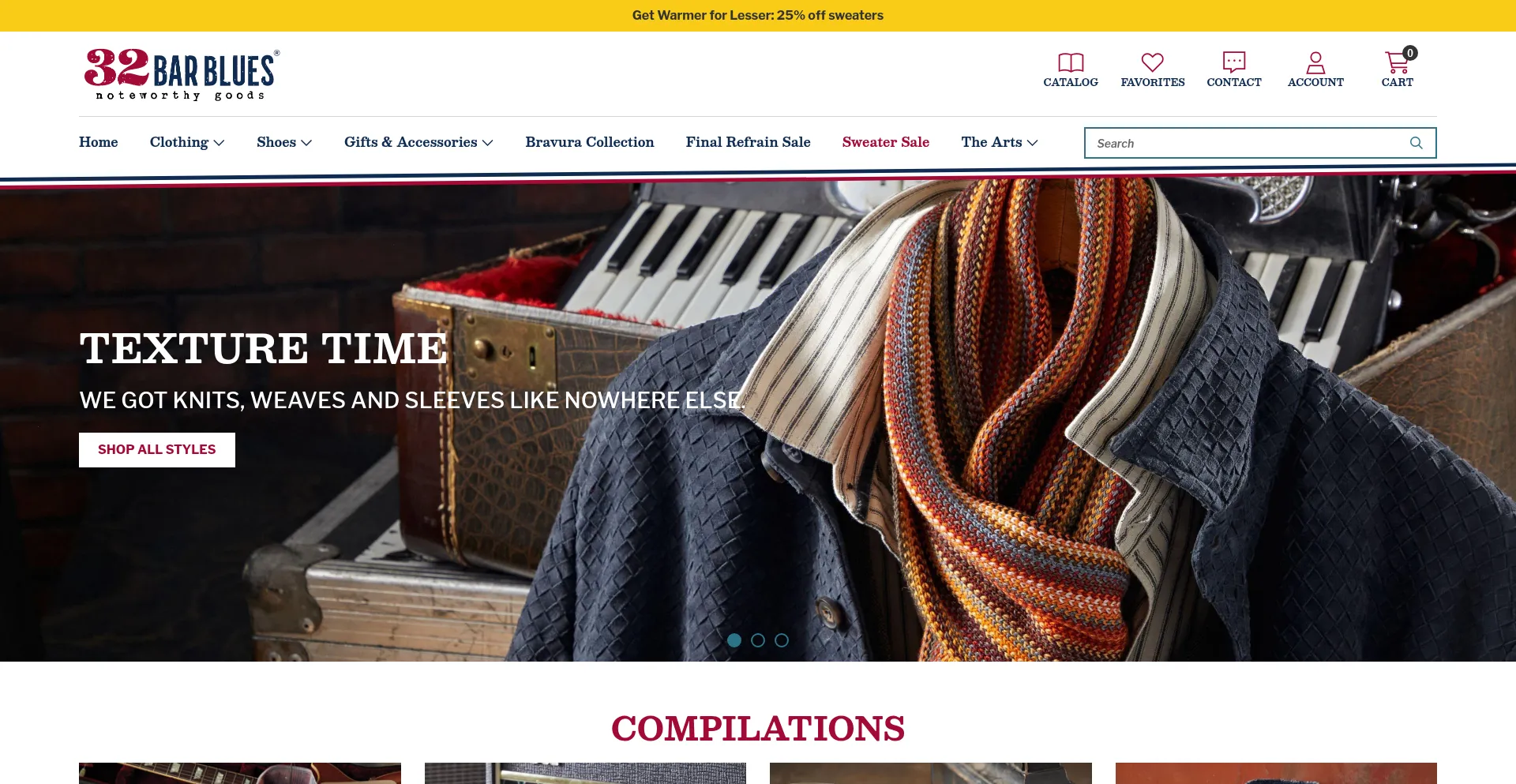Open the Account person icon

(x=1315, y=62)
